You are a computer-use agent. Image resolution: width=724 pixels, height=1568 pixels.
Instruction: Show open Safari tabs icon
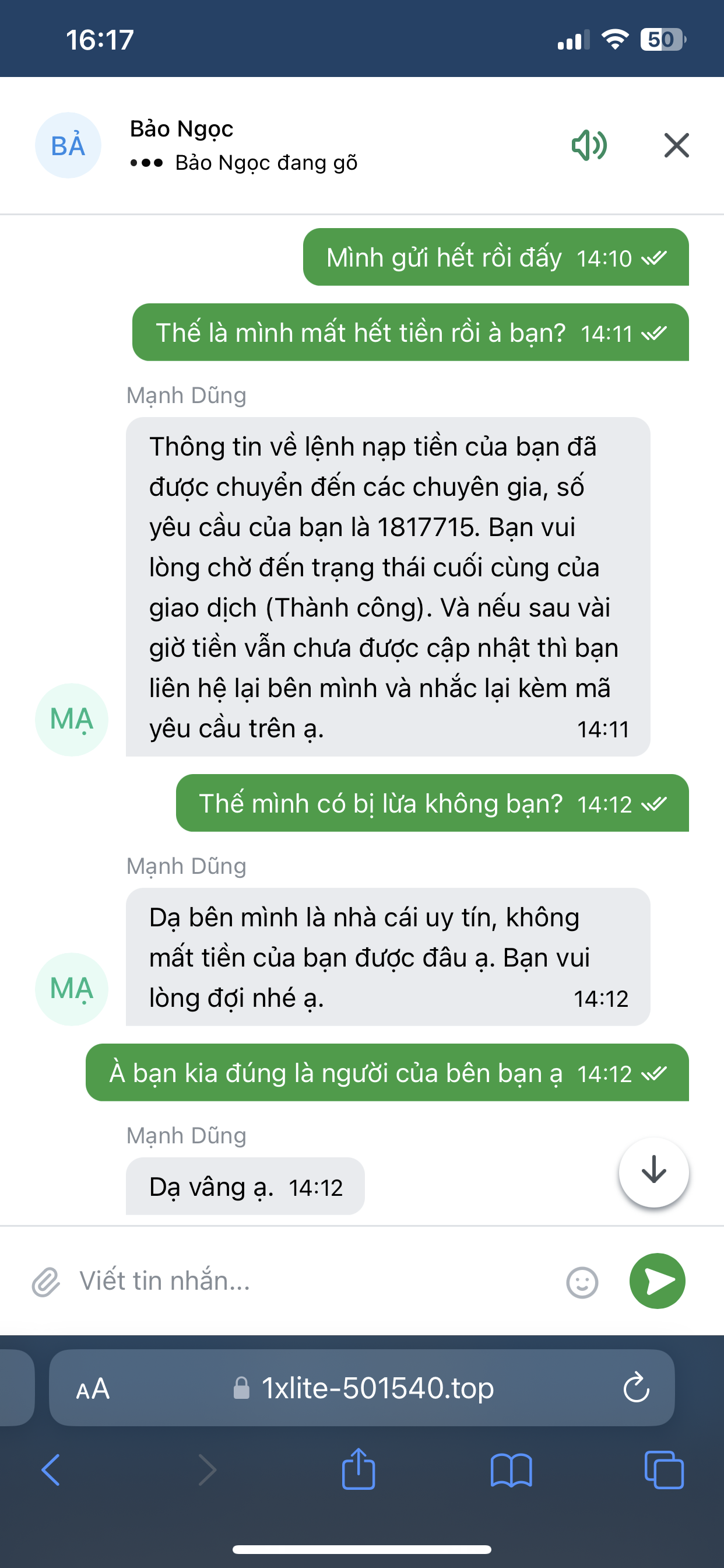tap(663, 1470)
